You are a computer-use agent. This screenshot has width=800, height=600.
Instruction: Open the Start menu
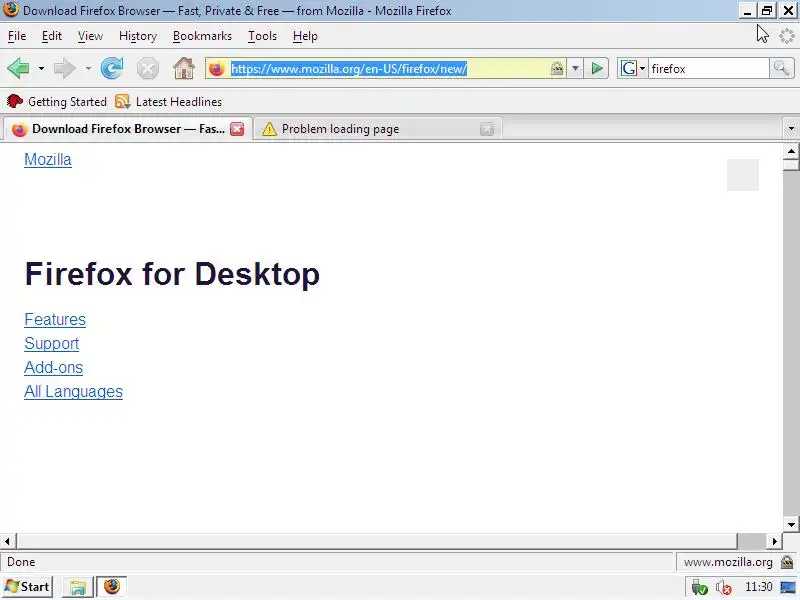(27, 587)
